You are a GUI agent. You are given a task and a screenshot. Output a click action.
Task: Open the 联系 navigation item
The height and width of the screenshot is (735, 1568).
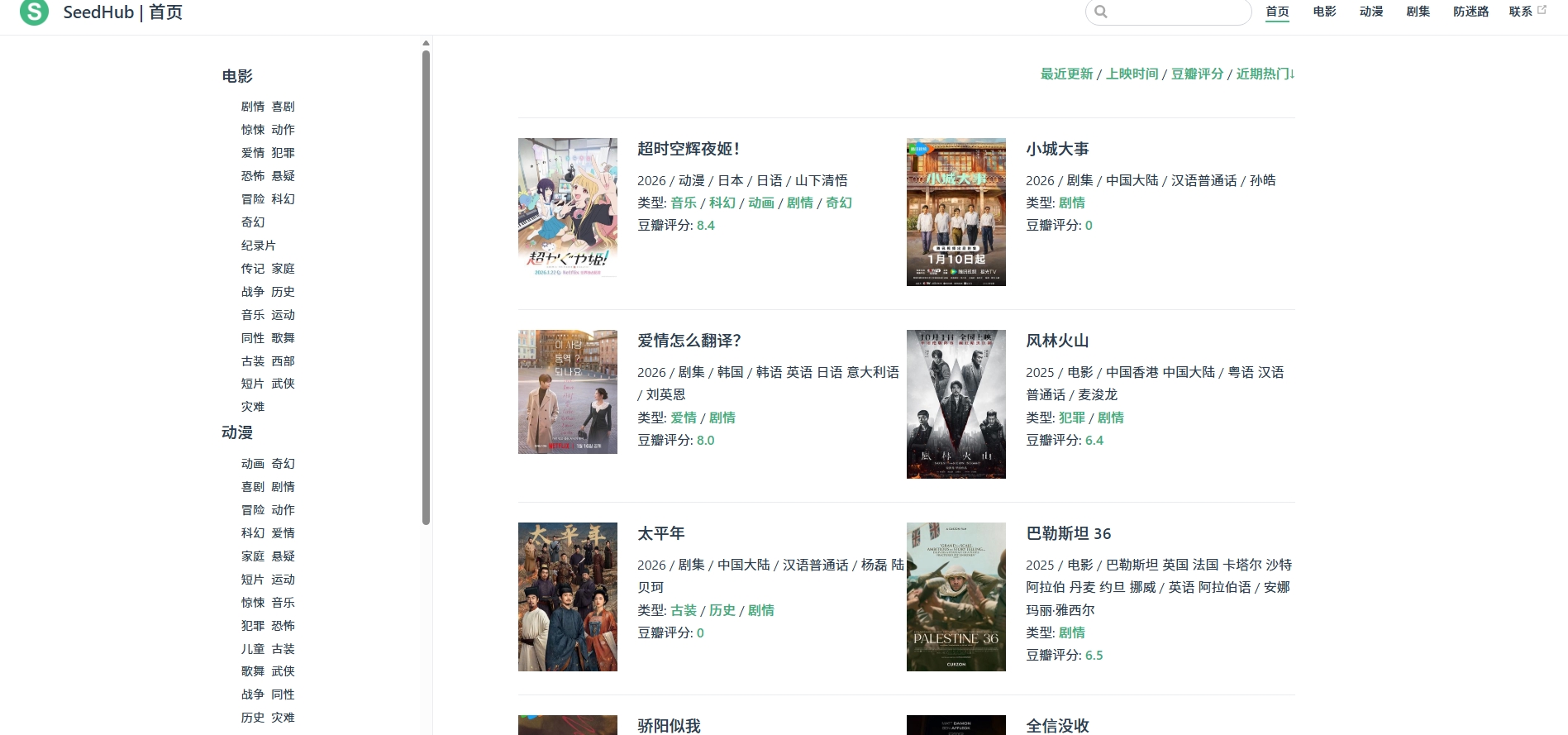coord(1521,12)
